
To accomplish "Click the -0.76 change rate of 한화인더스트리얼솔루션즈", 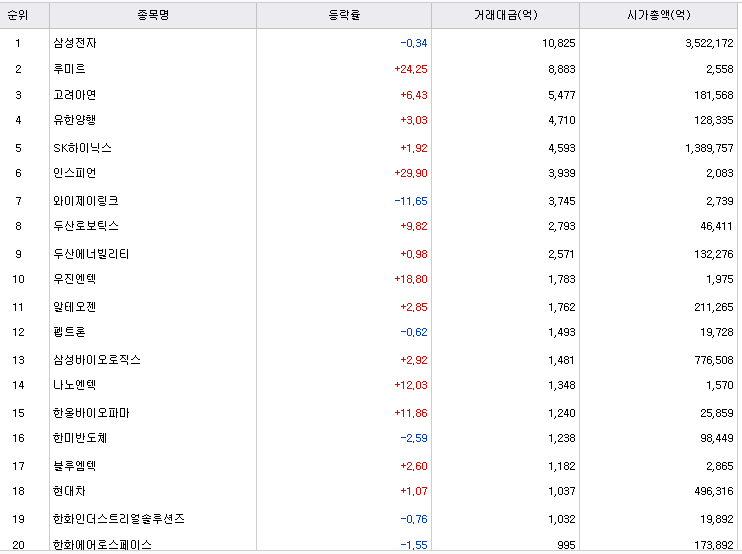I will pyautogui.click(x=414, y=519).
